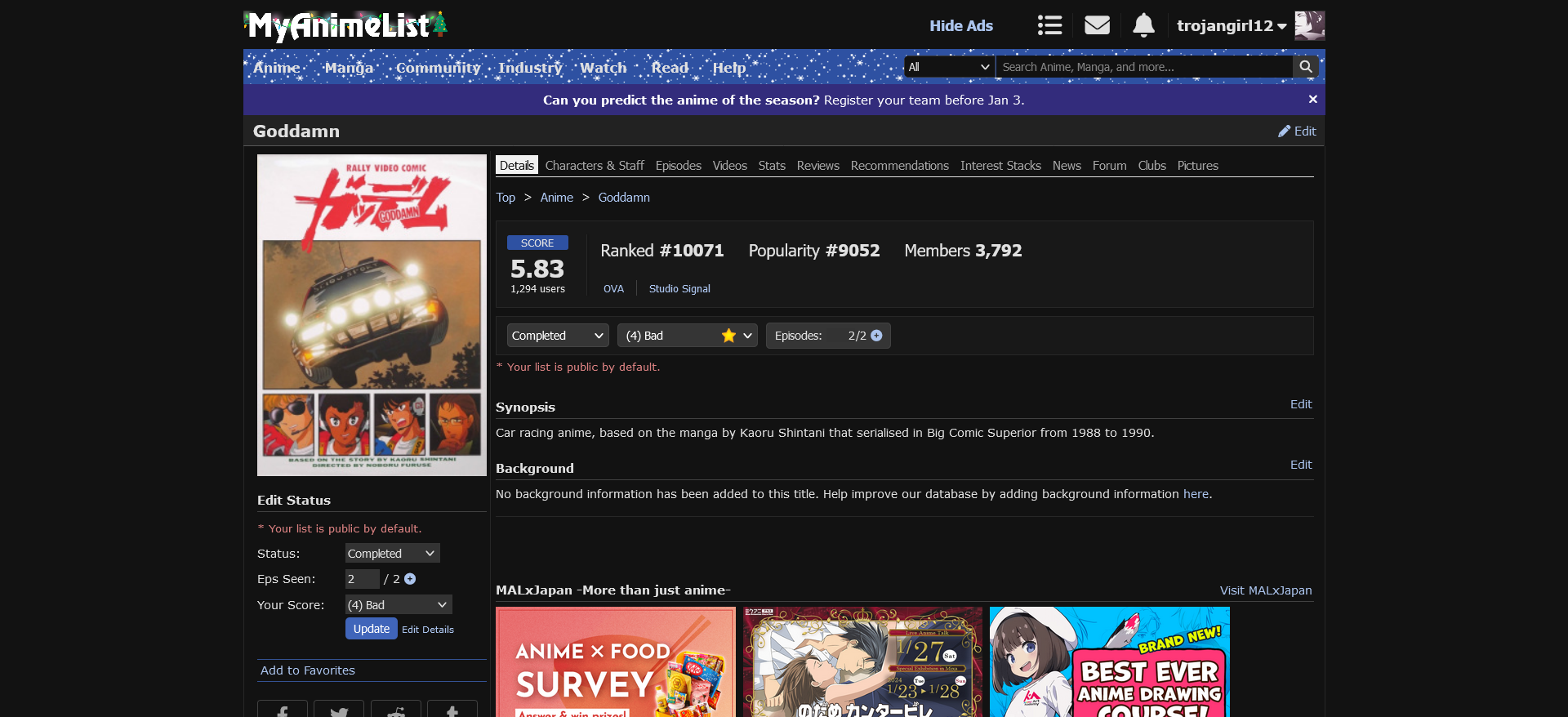Screen dimensions: 1568x717
Task: Switch to the Clubs tab
Action: (x=1152, y=166)
